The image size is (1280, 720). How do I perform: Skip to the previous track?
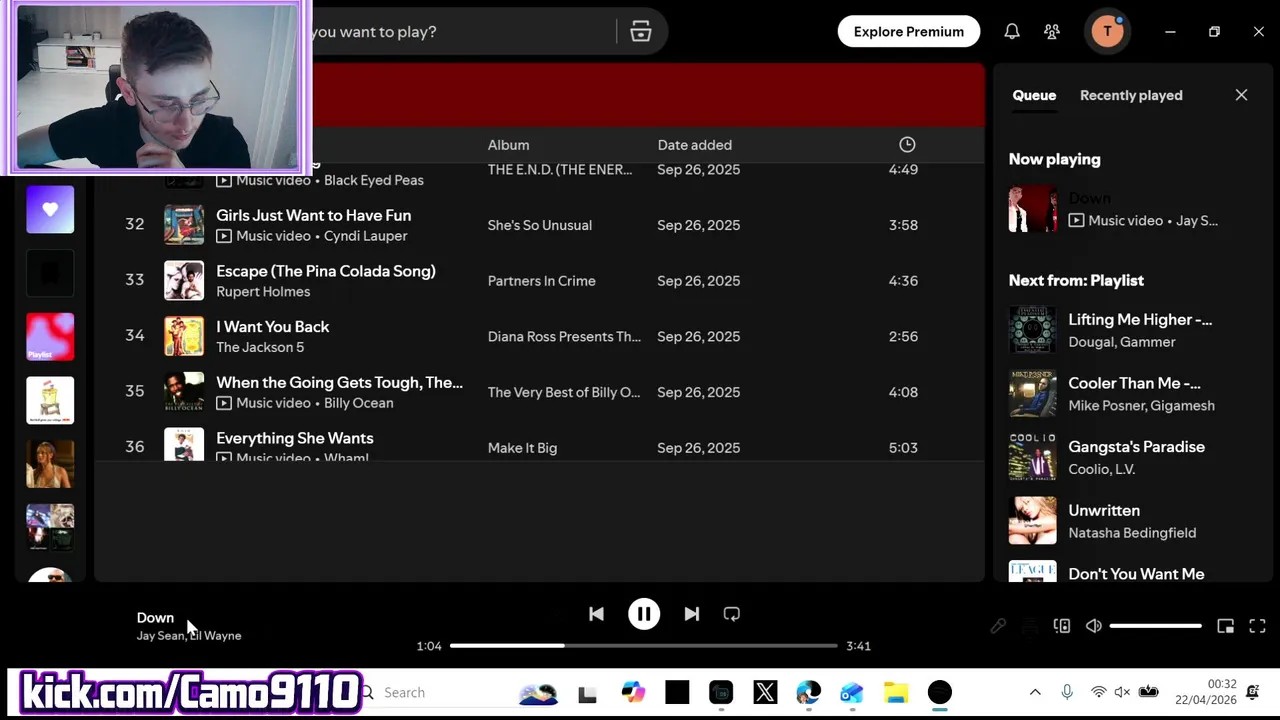point(596,614)
